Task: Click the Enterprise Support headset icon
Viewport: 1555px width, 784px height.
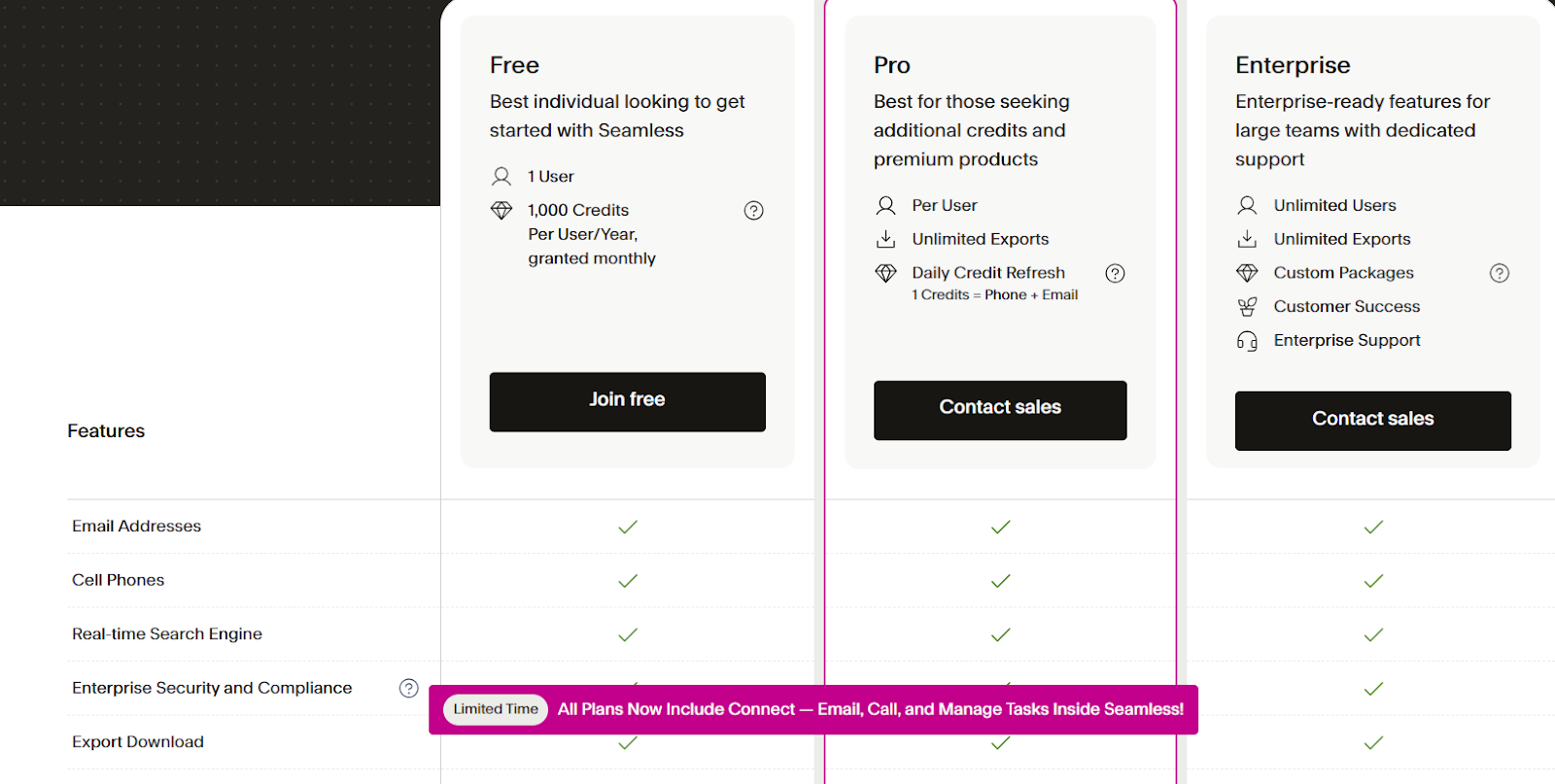Action: tap(1248, 340)
